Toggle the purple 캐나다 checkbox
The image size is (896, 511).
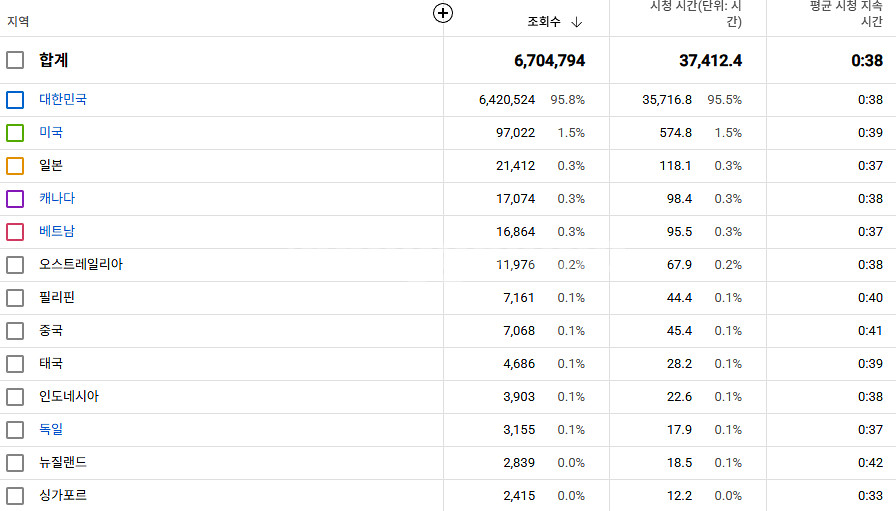pyautogui.click(x=15, y=199)
